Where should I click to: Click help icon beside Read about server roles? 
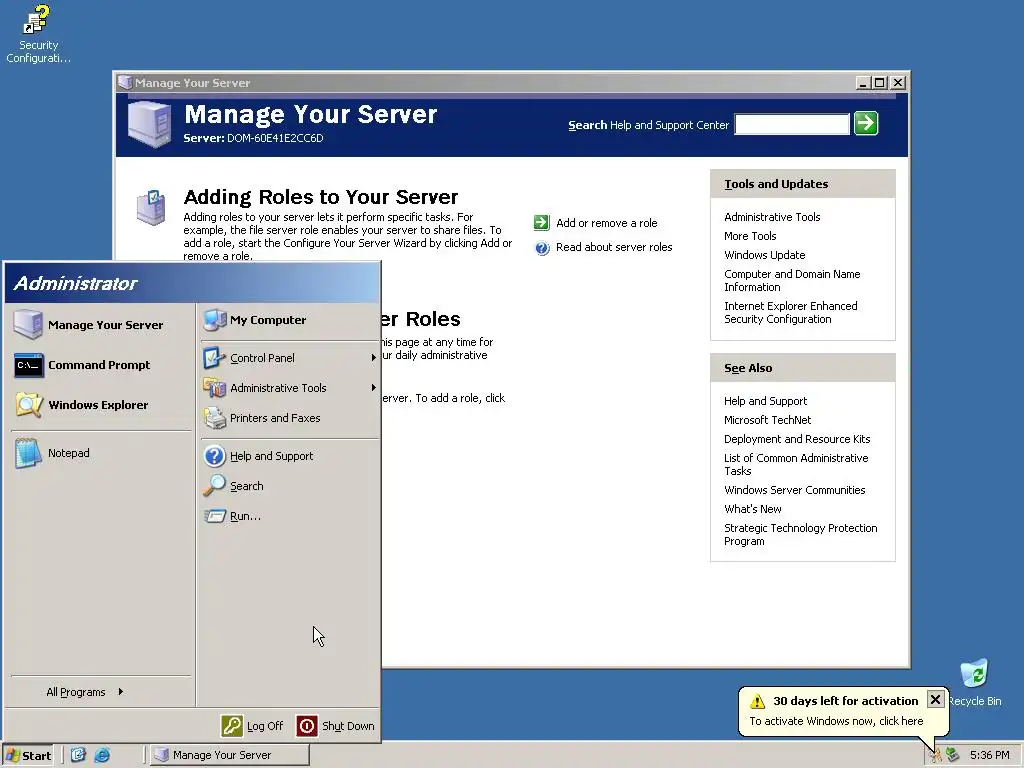542,248
